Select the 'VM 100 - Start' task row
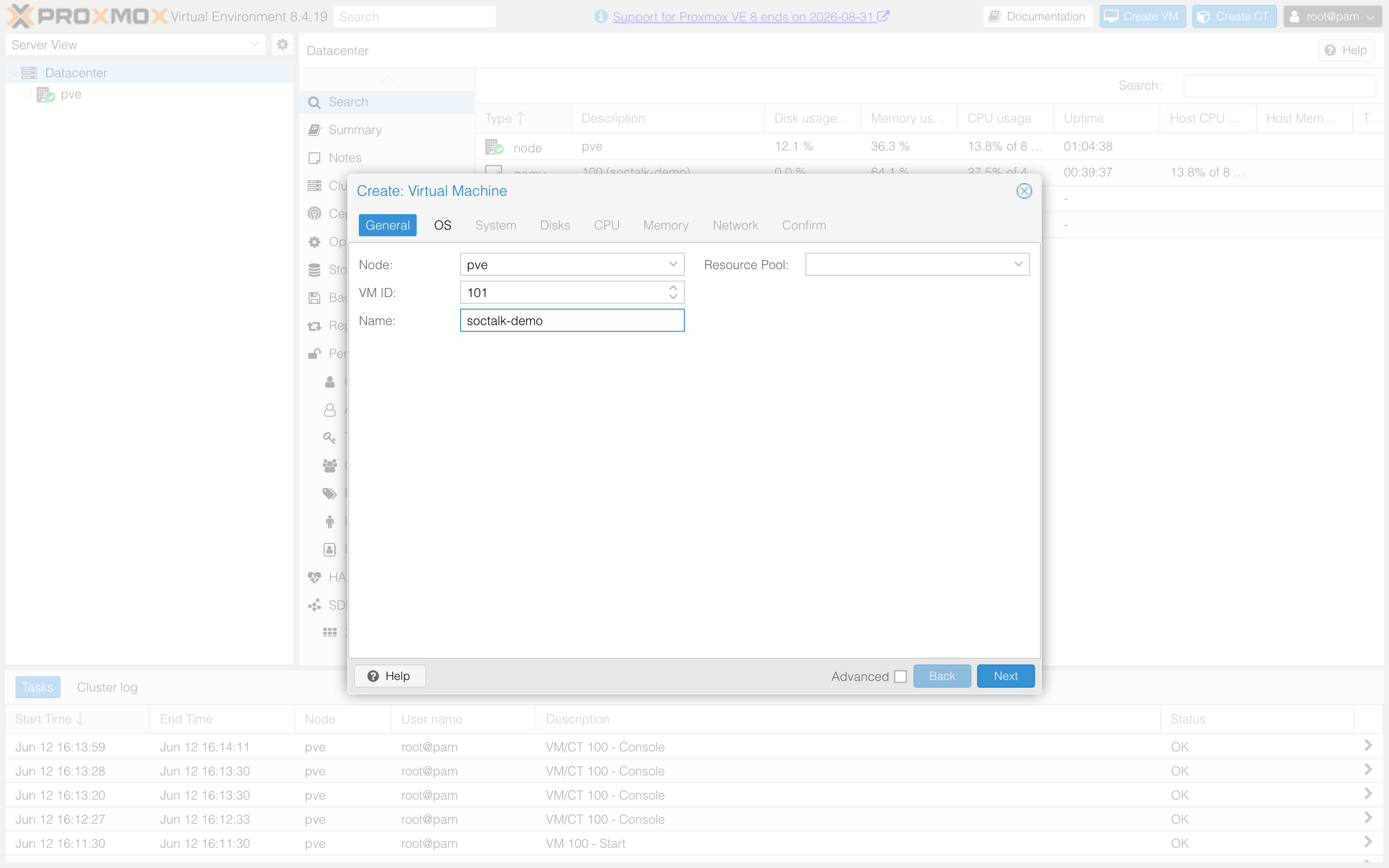 pyautogui.click(x=694, y=843)
